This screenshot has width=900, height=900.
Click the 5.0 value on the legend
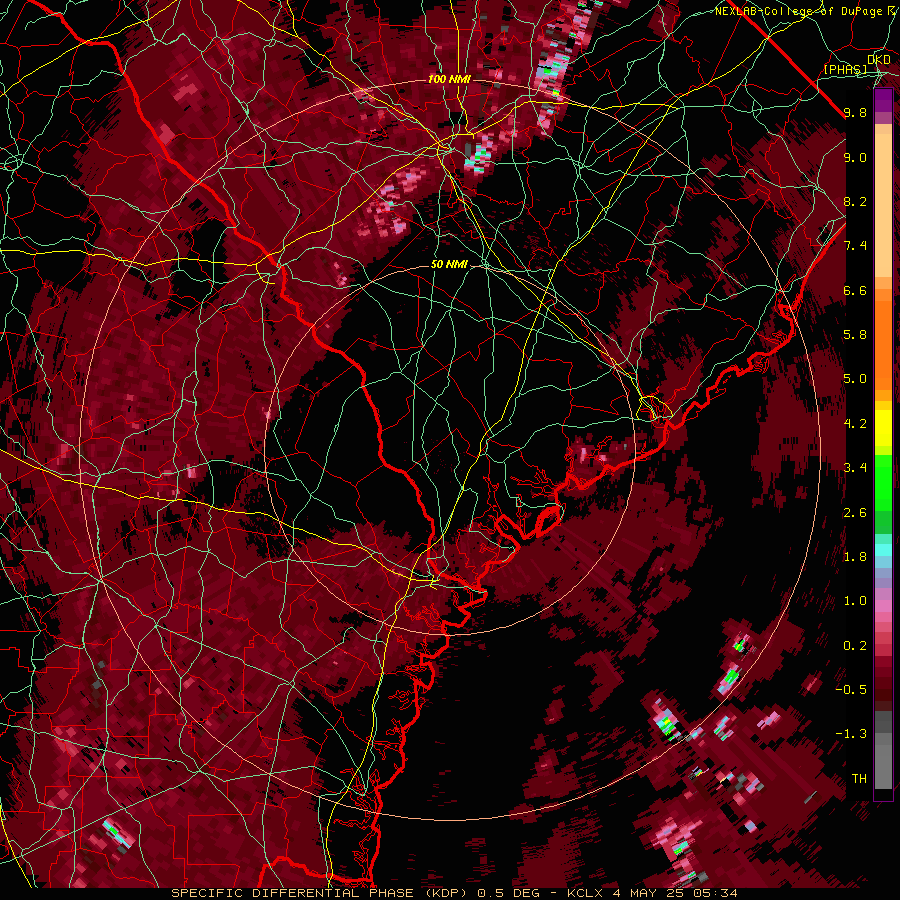coord(855,379)
